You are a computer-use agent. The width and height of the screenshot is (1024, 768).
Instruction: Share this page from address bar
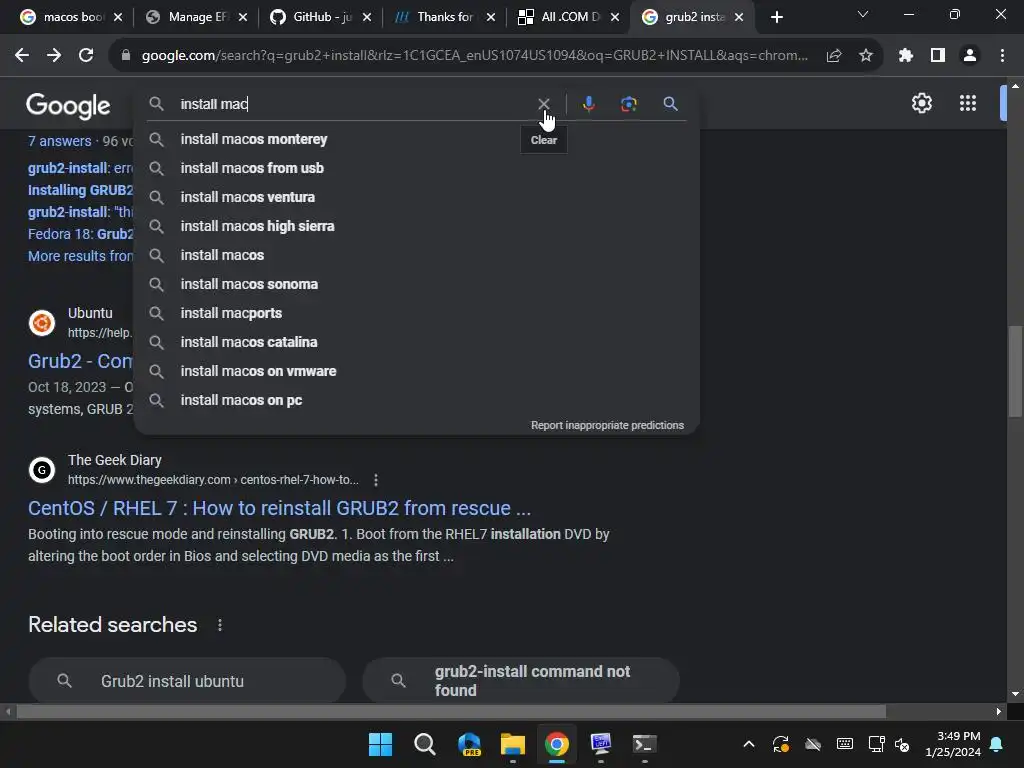(x=834, y=56)
